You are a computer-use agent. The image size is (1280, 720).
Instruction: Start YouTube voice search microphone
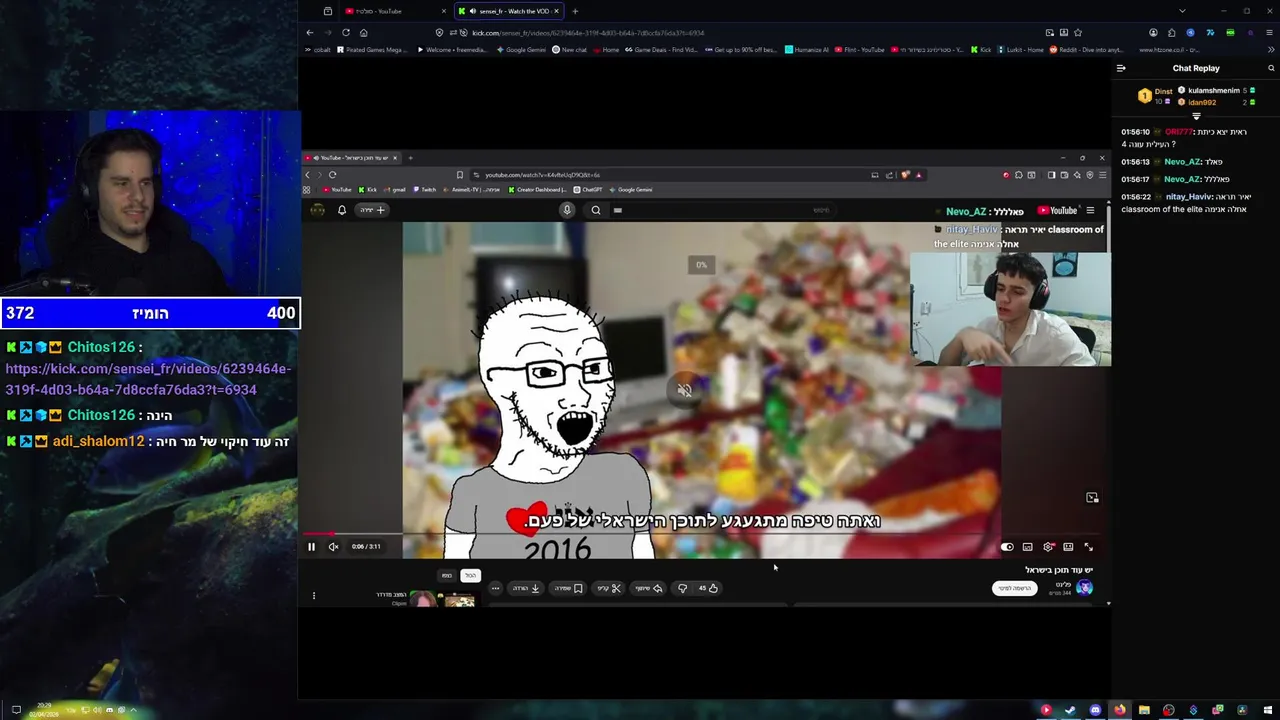pos(567,210)
